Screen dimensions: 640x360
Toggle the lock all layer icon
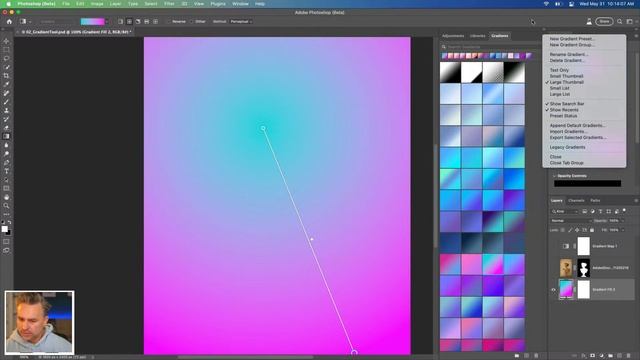592,230
